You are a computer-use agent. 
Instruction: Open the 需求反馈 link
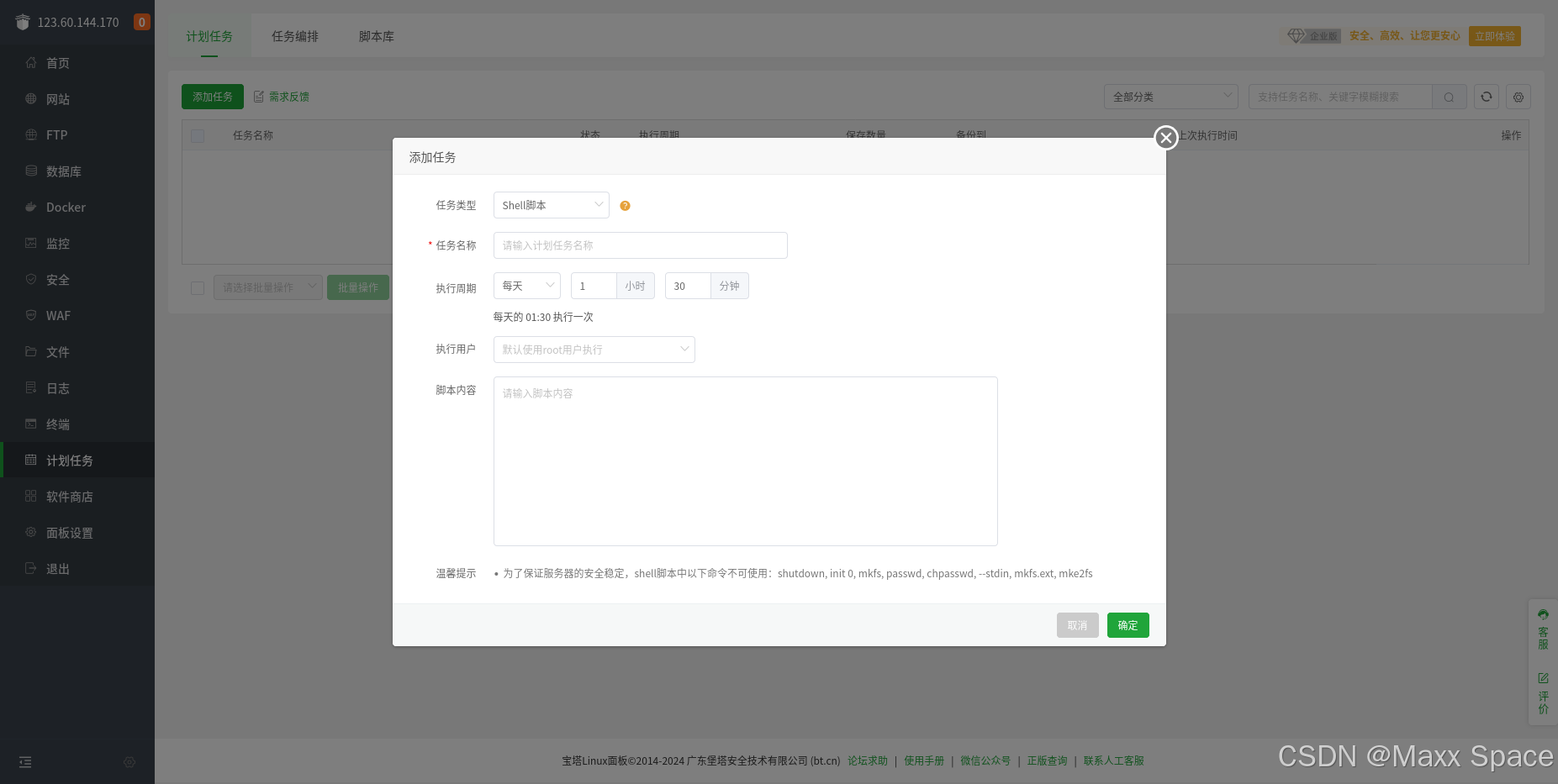click(282, 97)
